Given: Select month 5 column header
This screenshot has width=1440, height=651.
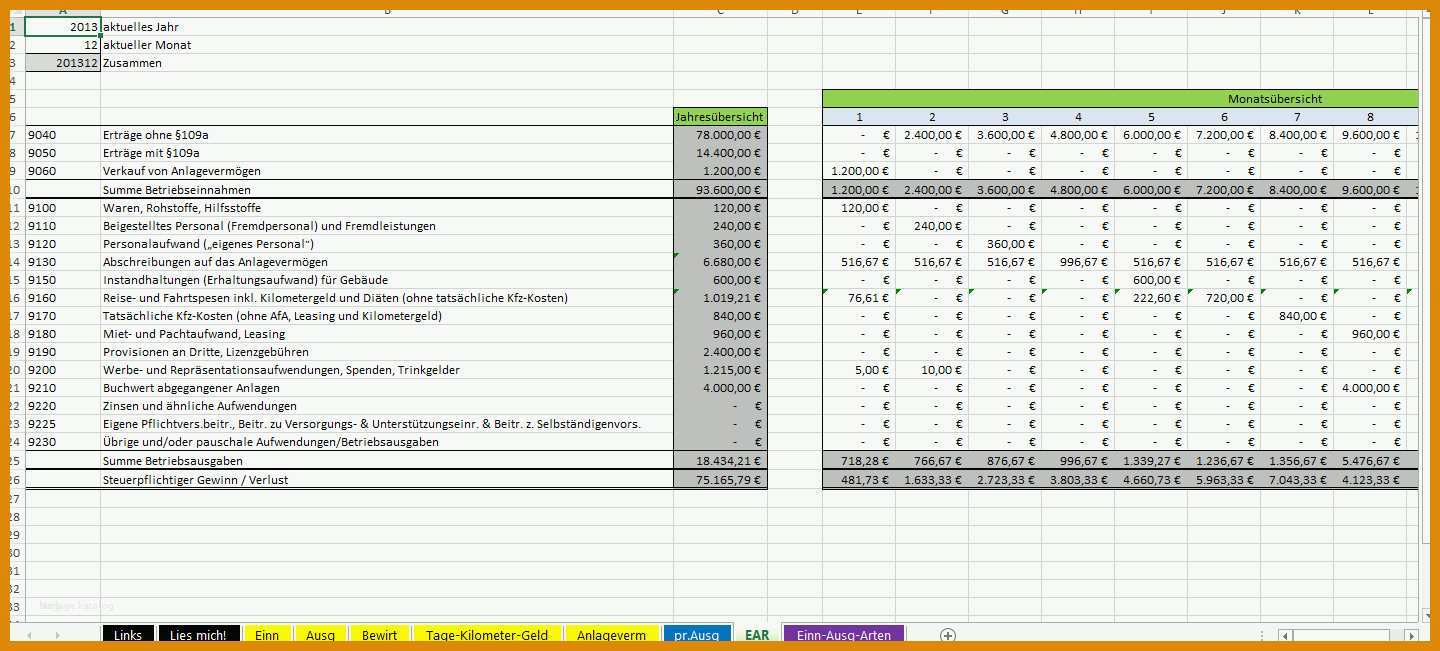Looking at the screenshot, I should tap(1151, 117).
